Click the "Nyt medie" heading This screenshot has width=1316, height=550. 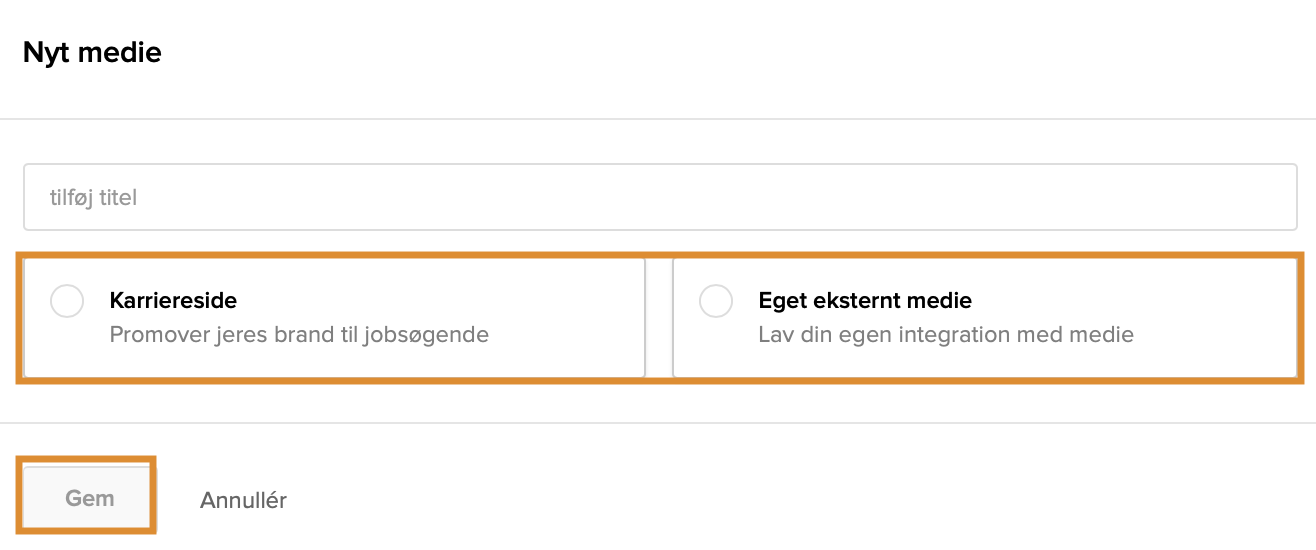[92, 52]
